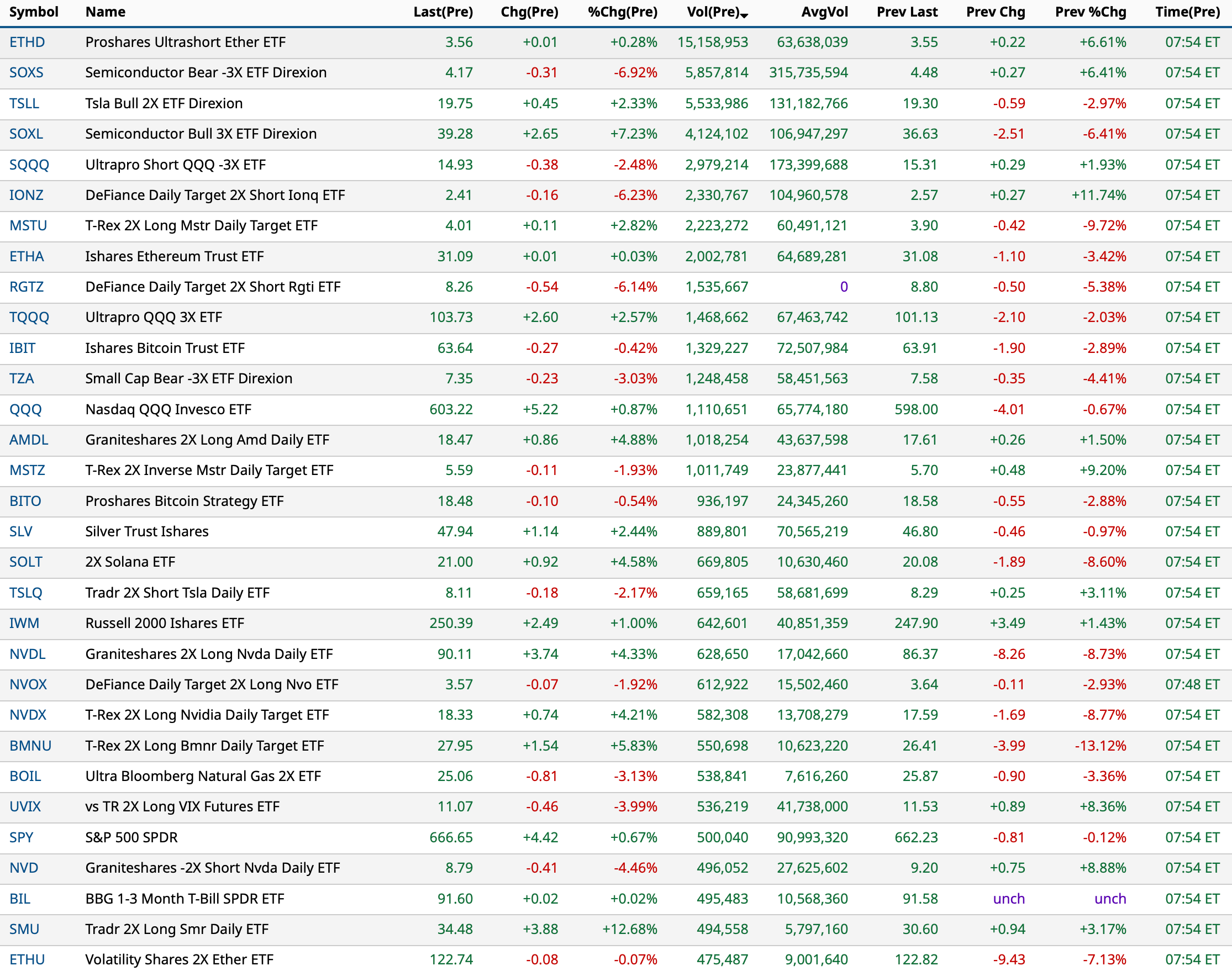Open the TQQQ ticker page

(29, 317)
